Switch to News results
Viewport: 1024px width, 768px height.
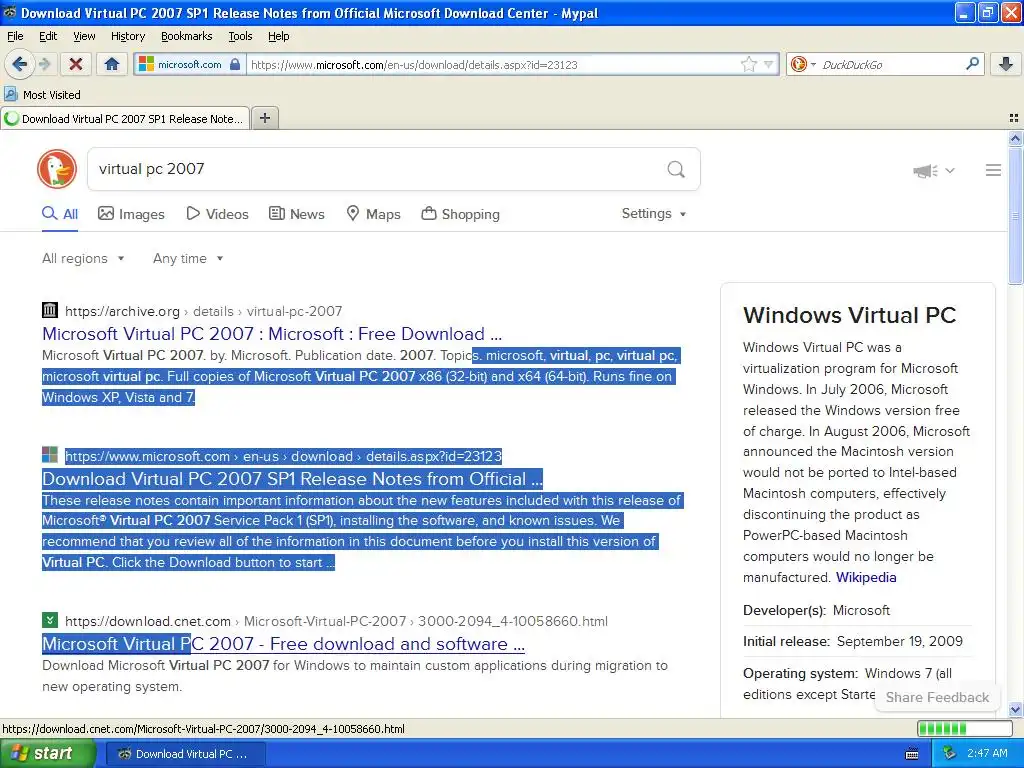pyautogui.click(x=297, y=214)
